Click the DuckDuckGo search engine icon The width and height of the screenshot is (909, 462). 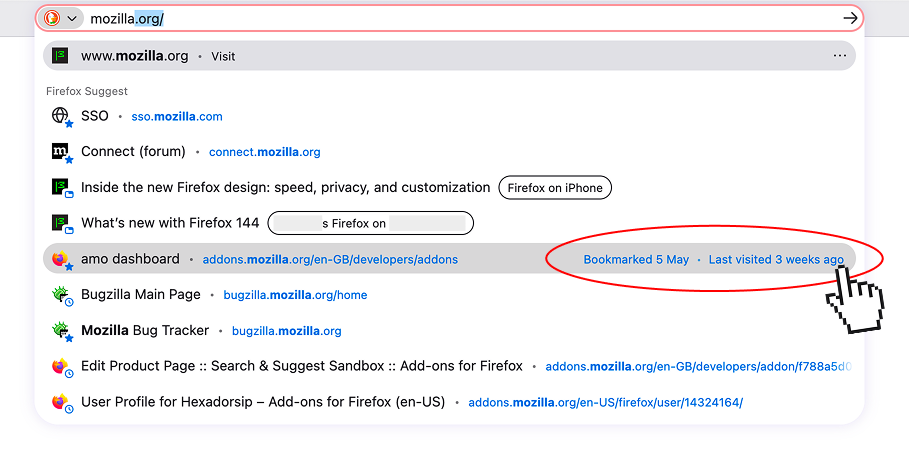[x=52, y=19]
